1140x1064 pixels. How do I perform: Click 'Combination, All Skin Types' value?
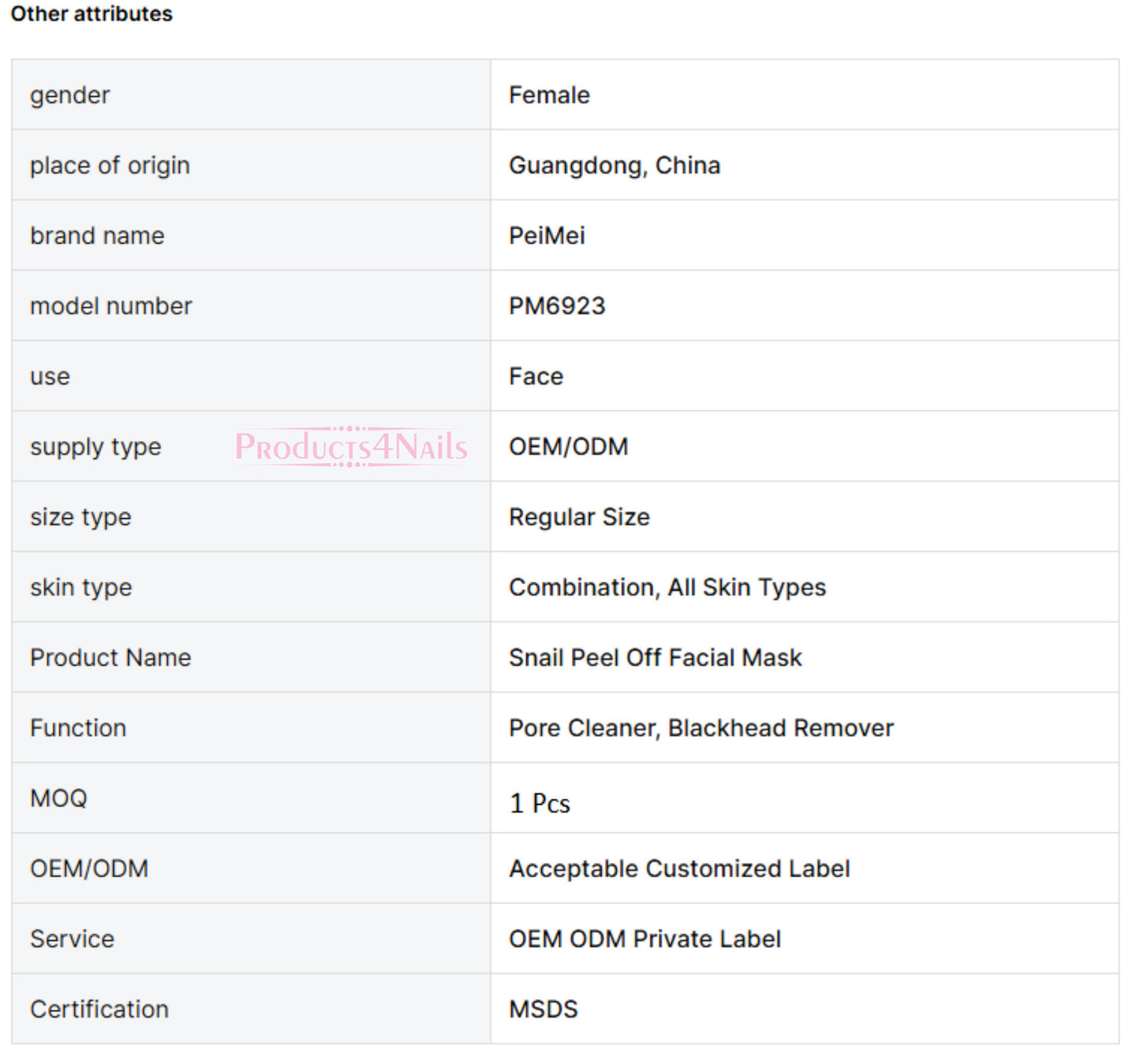point(667,588)
